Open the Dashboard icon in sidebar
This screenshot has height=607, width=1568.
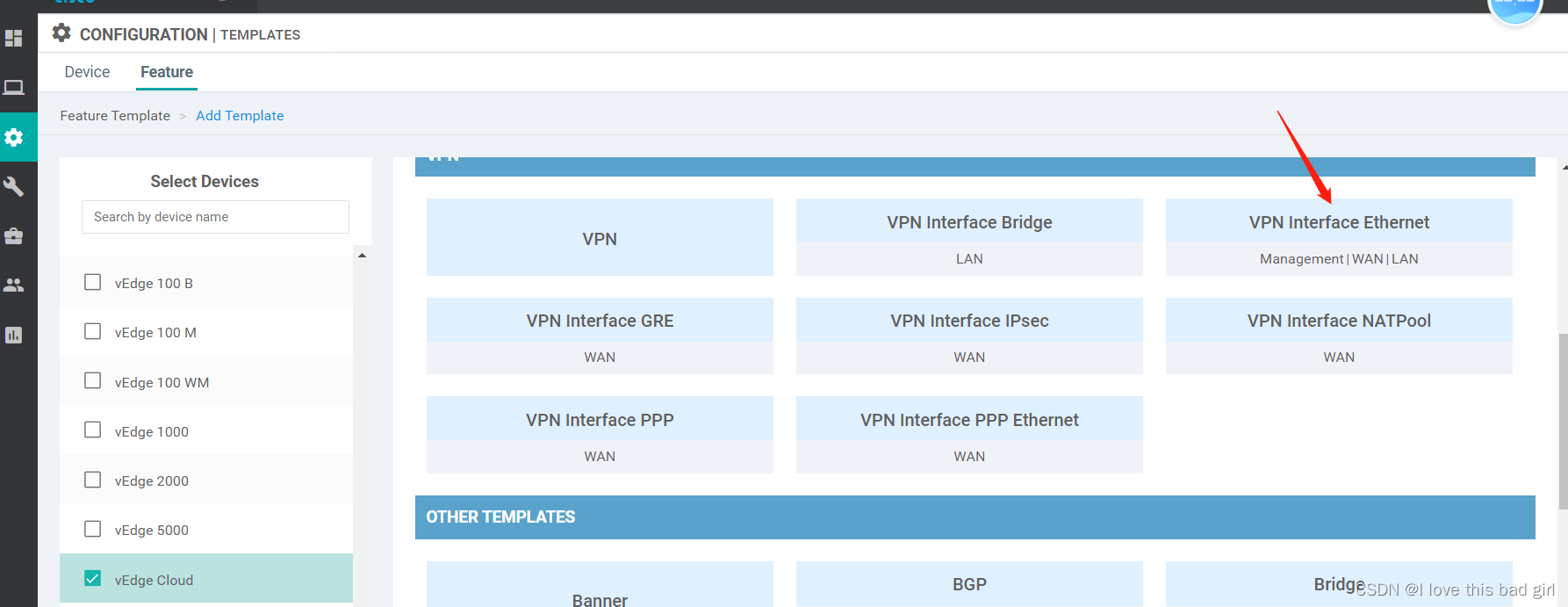(x=13, y=38)
